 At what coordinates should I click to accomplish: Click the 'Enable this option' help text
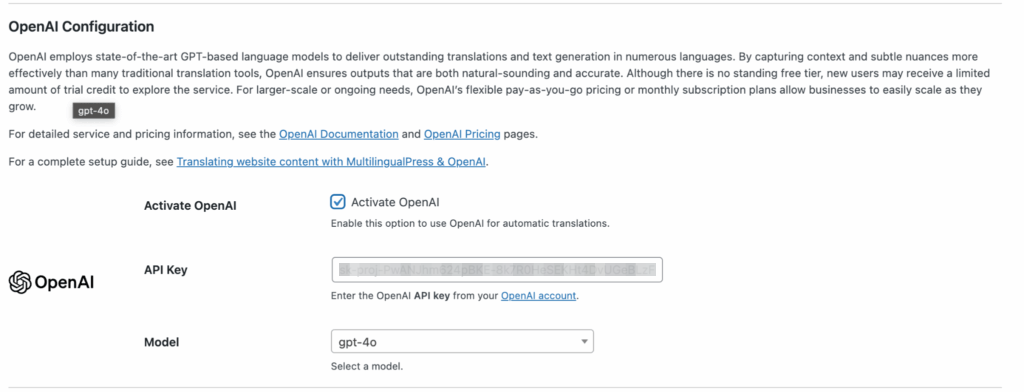(470, 223)
